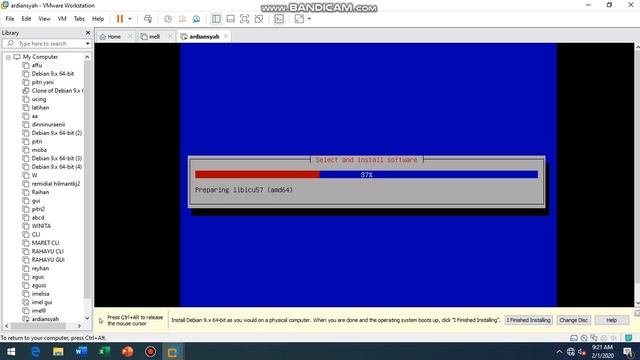
Task: Click Help in the install bar
Action: tap(611, 320)
